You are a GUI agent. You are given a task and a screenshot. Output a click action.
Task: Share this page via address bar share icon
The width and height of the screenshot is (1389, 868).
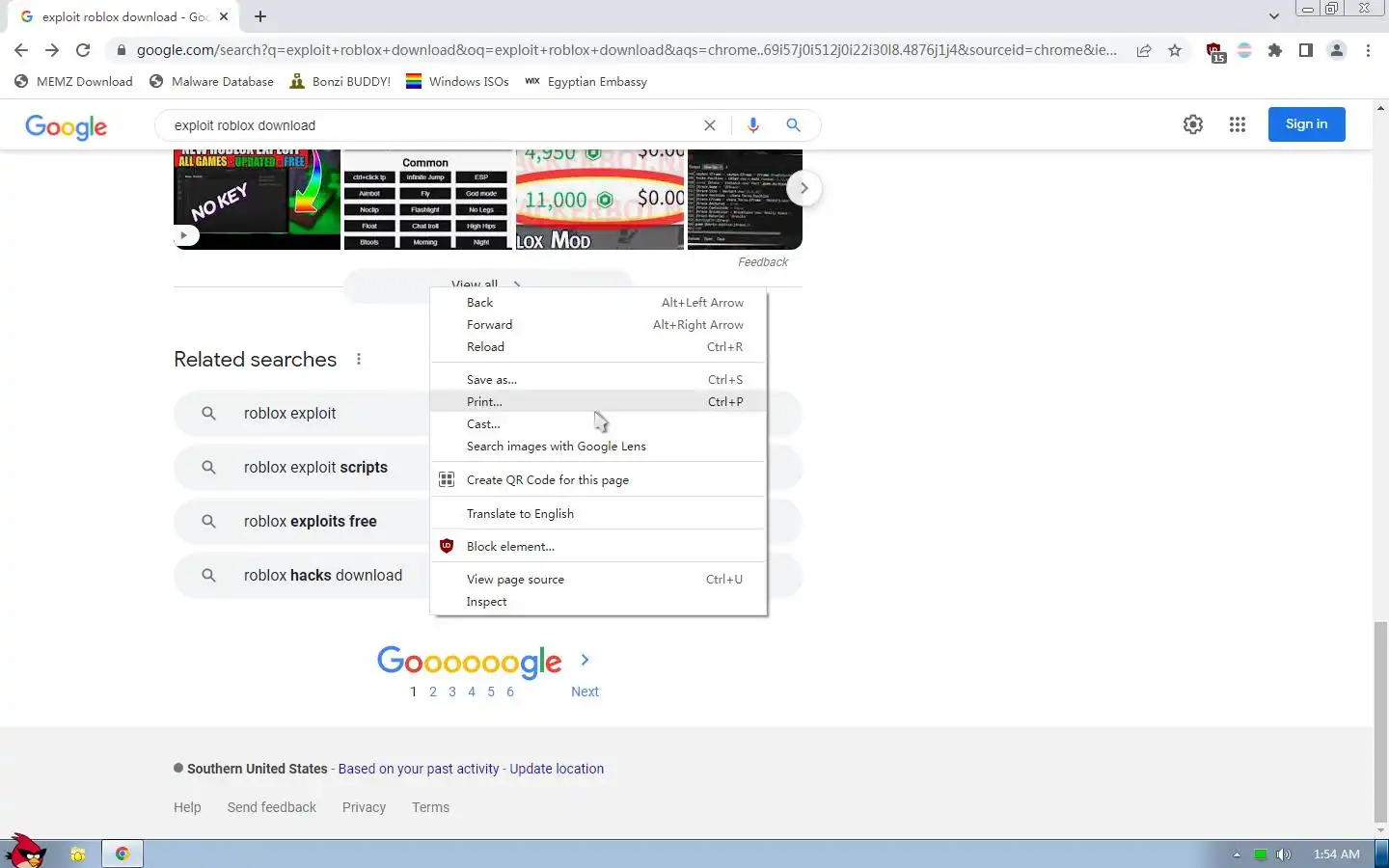point(1144,50)
